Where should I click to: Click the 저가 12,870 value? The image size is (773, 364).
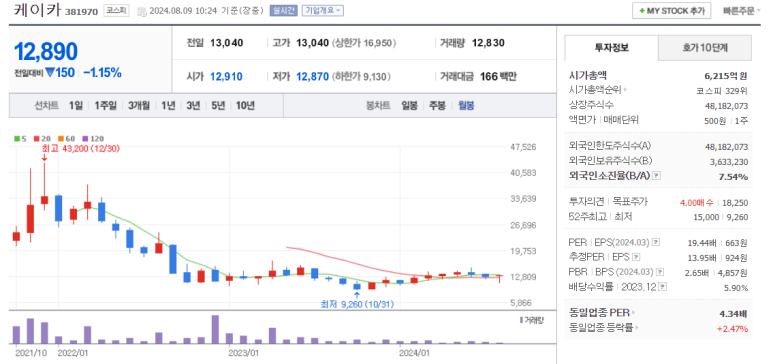[313, 76]
